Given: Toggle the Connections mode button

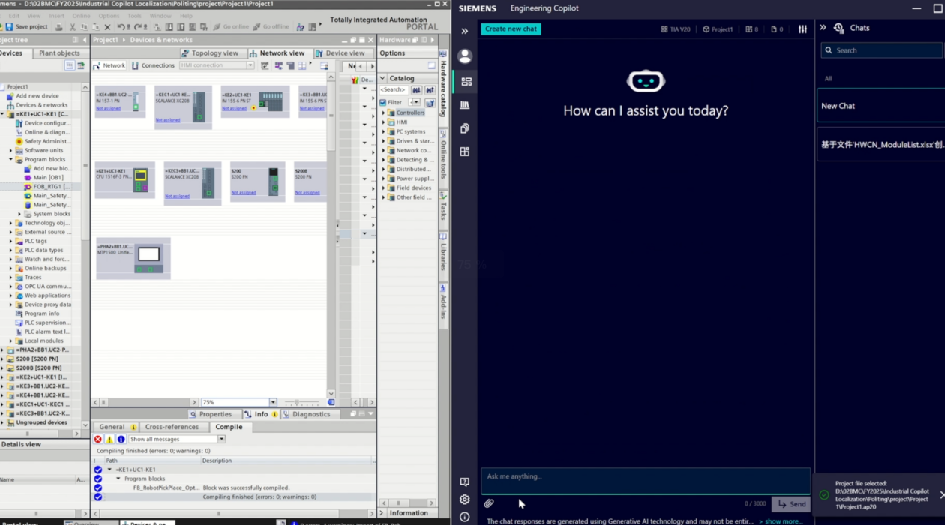Looking at the screenshot, I should [153, 65].
